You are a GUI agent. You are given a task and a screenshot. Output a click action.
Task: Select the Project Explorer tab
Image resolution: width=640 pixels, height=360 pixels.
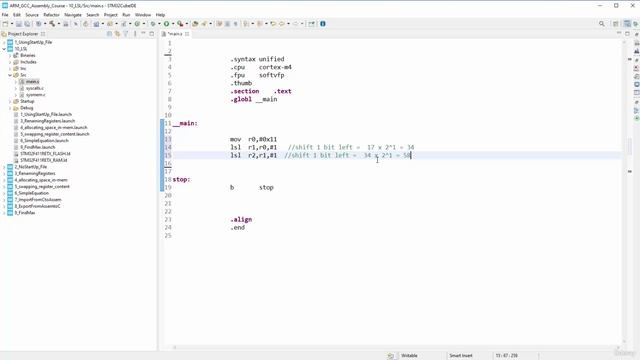(x=23, y=34)
